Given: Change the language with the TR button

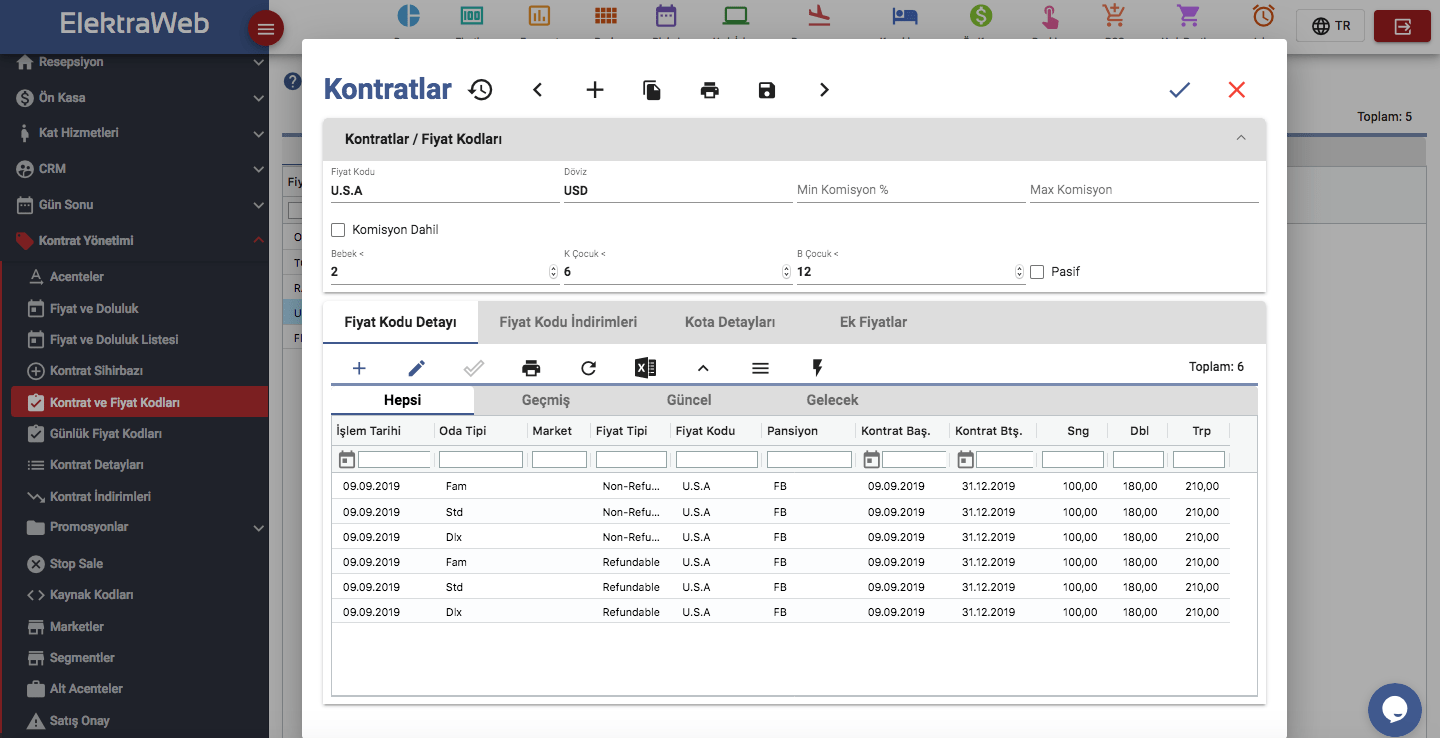Looking at the screenshot, I should pyautogui.click(x=1330, y=26).
